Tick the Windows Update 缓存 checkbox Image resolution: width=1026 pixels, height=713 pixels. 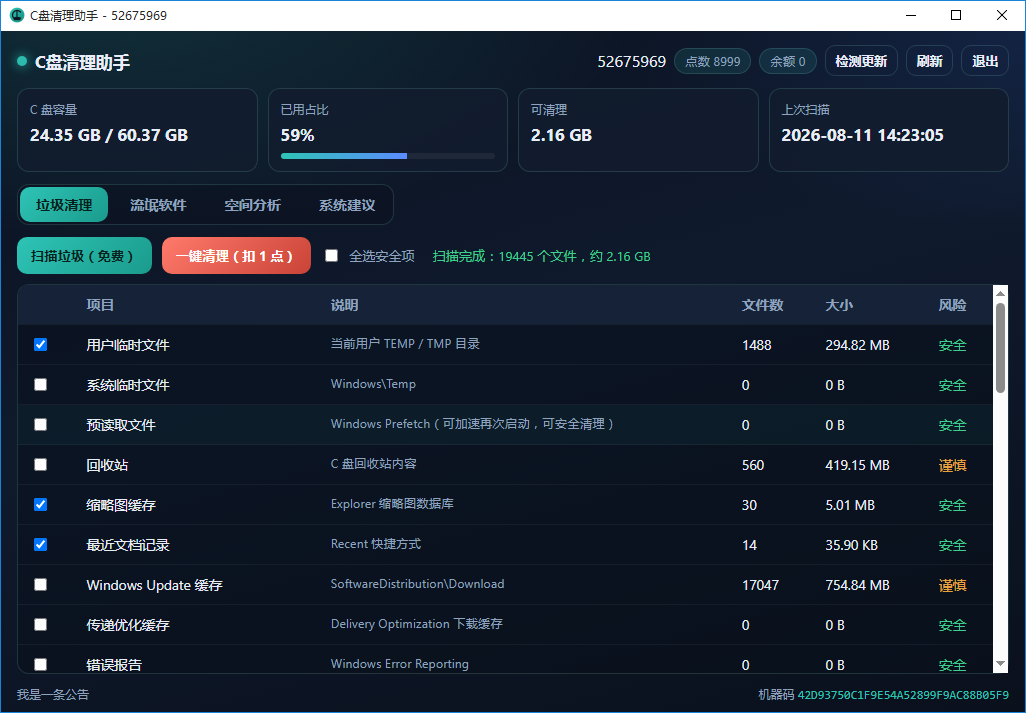point(41,584)
